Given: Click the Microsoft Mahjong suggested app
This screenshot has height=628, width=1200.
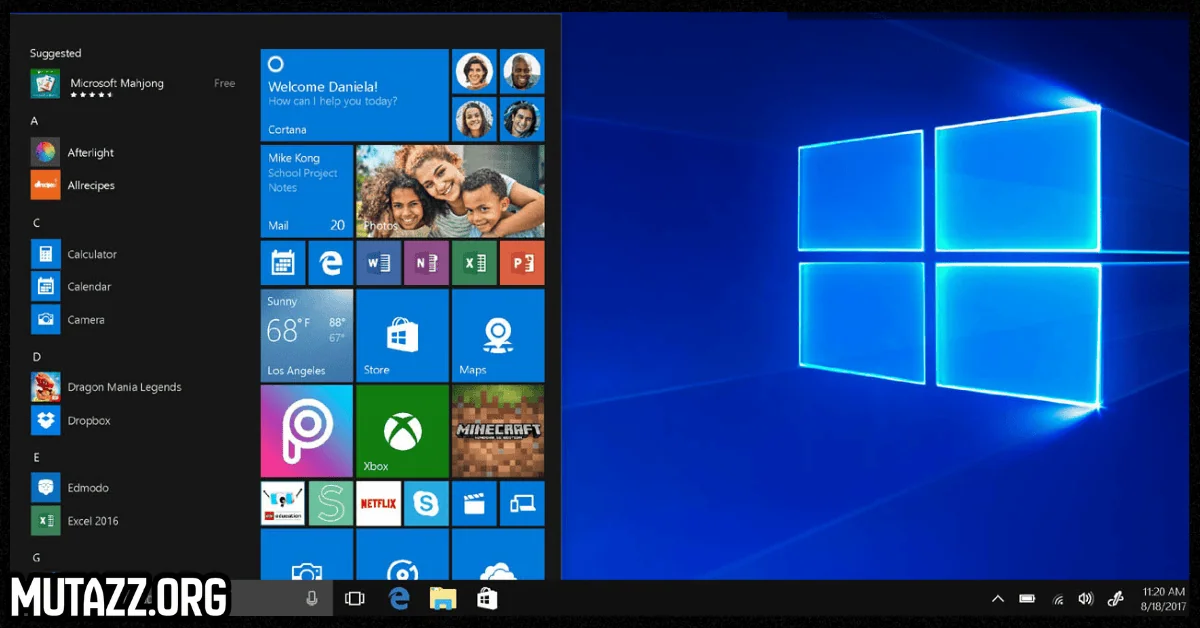Looking at the screenshot, I should (x=115, y=84).
